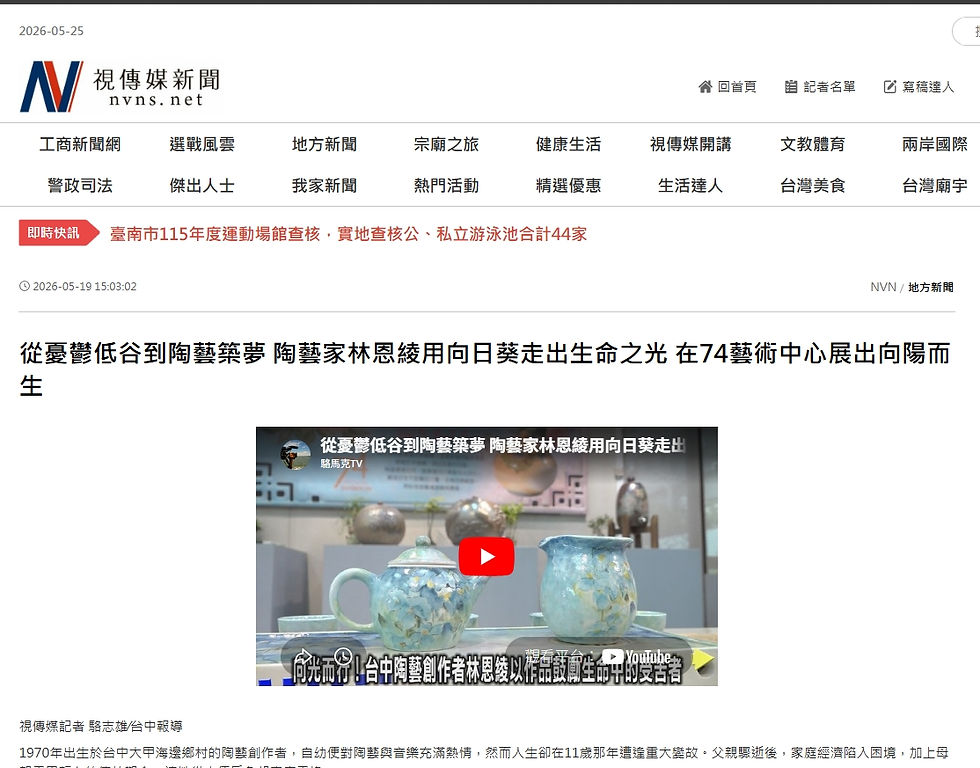
Task: Open 寫稿達人 link
Action: (x=928, y=87)
